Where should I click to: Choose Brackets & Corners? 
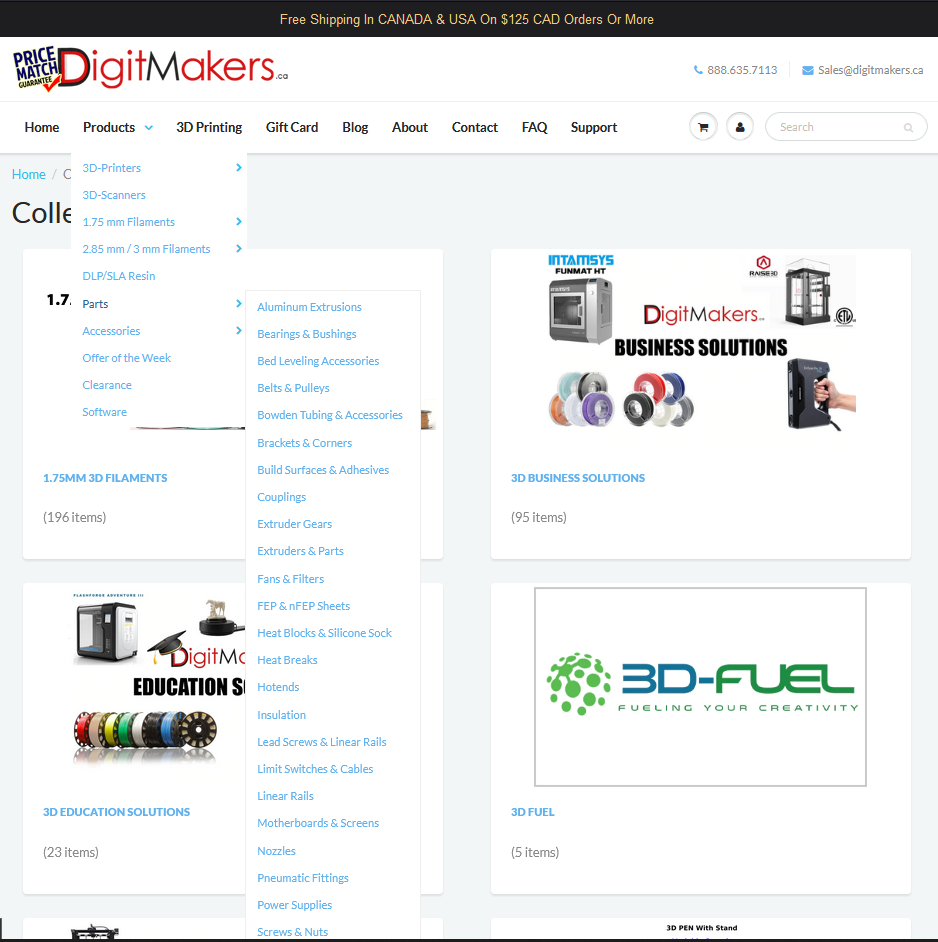[305, 443]
